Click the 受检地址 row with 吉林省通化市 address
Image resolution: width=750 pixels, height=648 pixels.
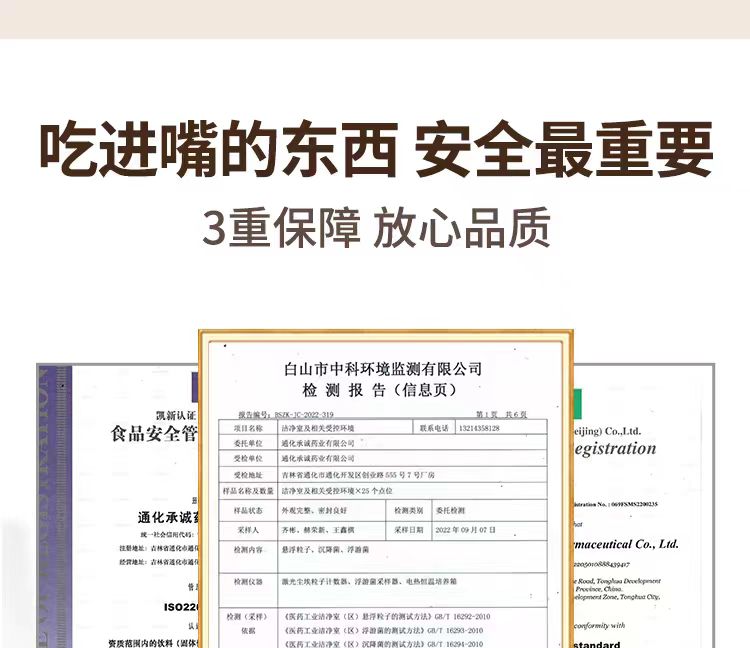click(x=383, y=475)
